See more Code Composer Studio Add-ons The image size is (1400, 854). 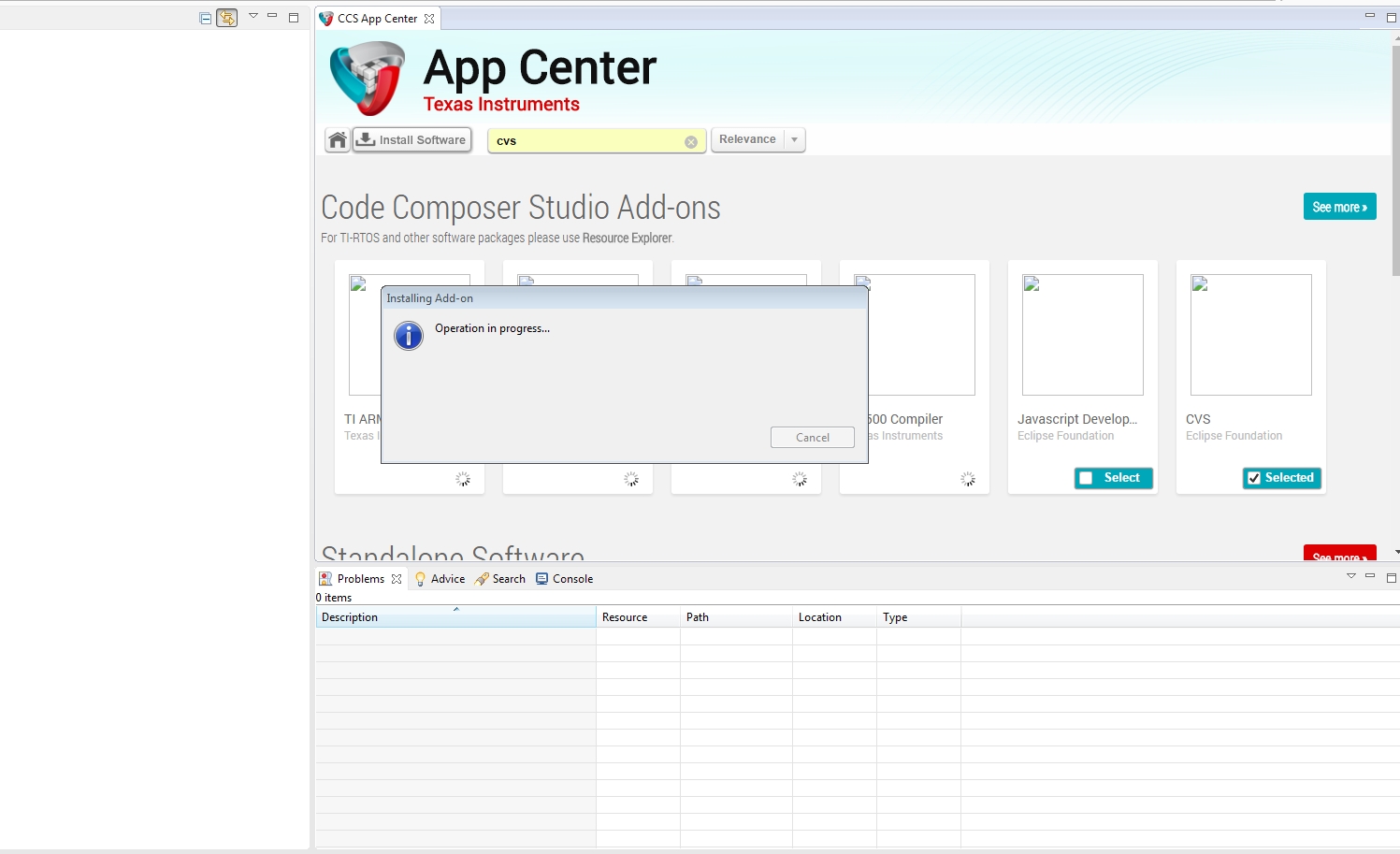coord(1339,207)
